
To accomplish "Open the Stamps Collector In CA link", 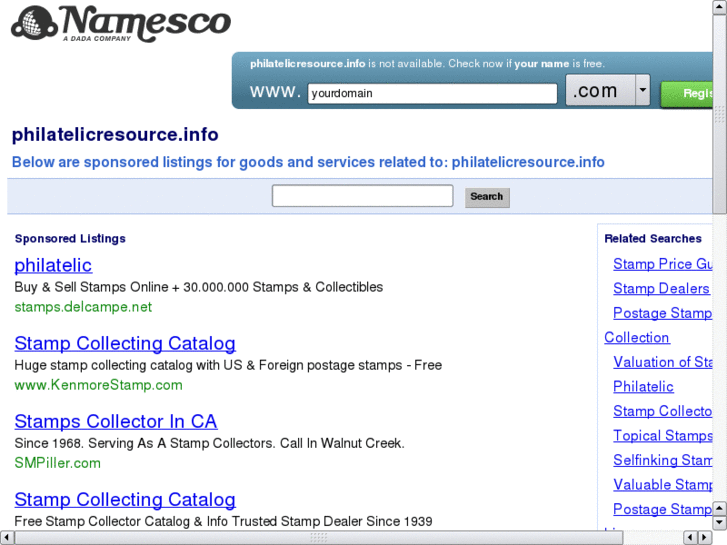I will point(115,422).
